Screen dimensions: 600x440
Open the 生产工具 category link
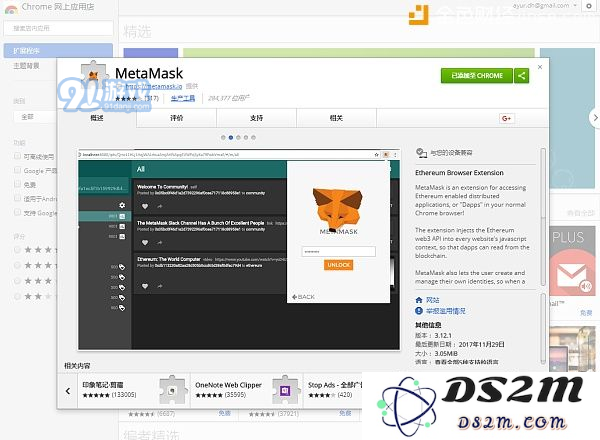tap(183, 98)
